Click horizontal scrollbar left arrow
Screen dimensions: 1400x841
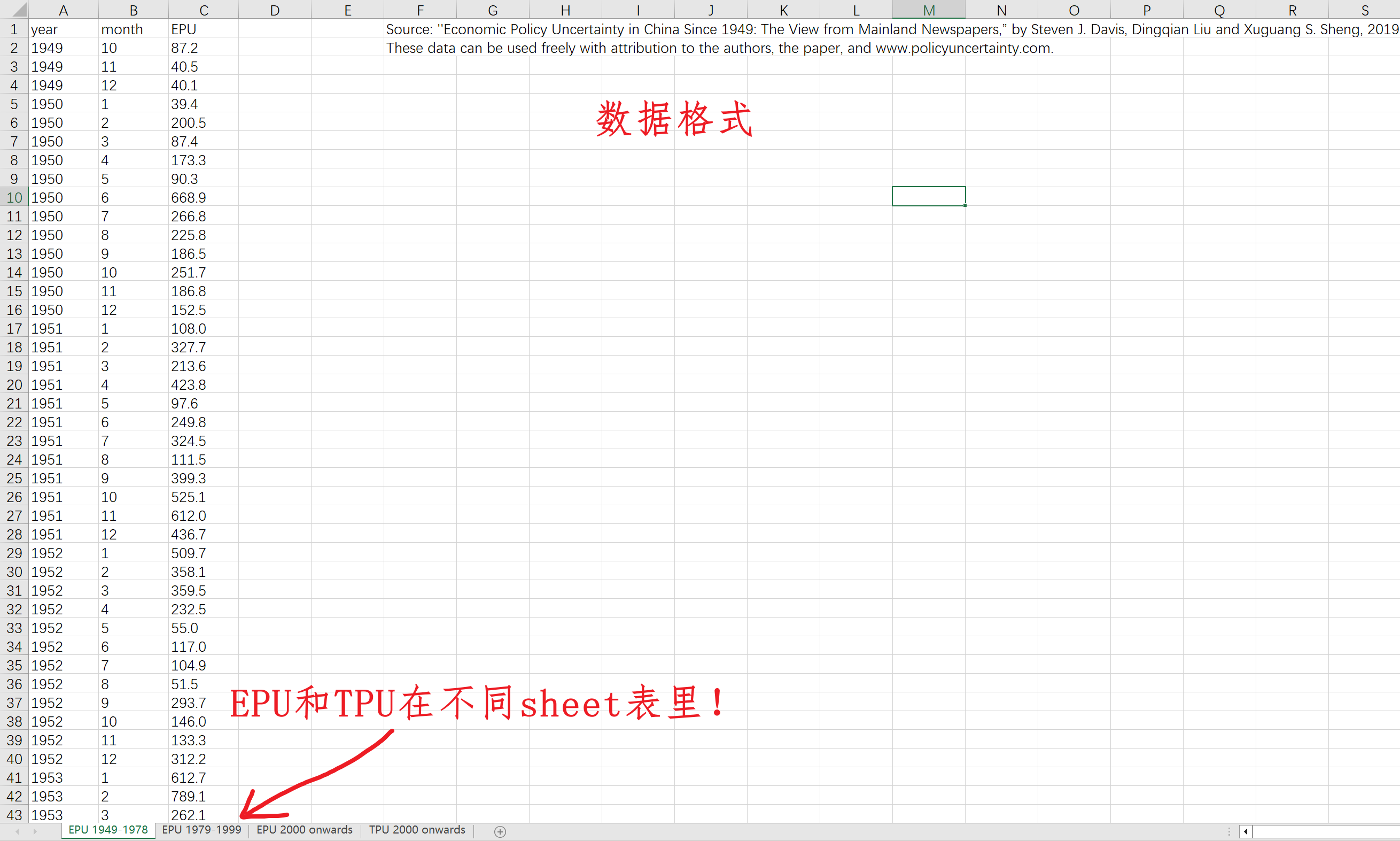click(x=1246, y=831)
